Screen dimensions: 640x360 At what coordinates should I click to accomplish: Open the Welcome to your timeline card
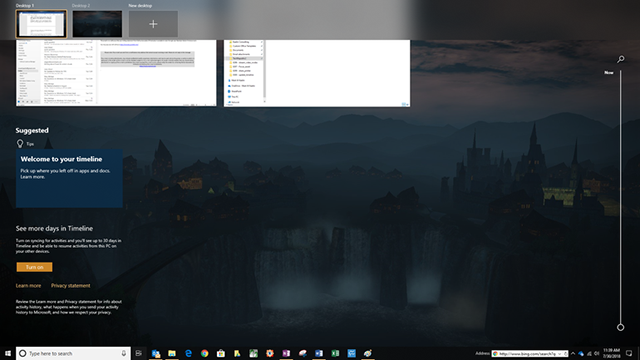tap(69, 178)
